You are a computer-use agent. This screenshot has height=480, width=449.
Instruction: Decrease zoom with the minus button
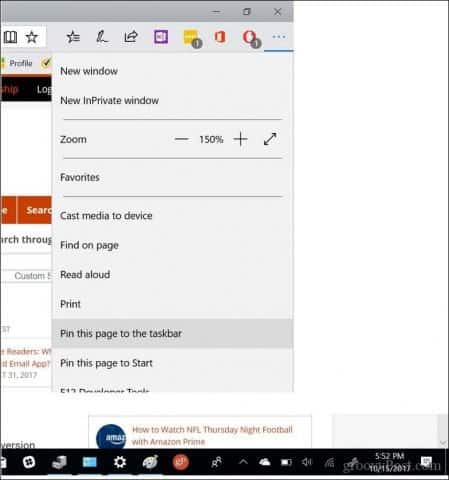(182, 139)
